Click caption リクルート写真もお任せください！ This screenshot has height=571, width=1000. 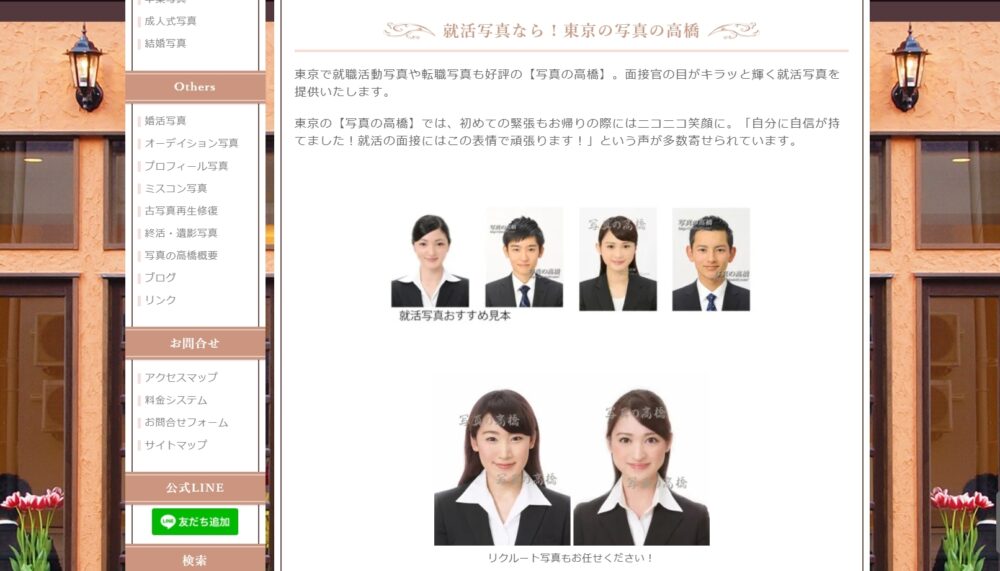[571, 558]
